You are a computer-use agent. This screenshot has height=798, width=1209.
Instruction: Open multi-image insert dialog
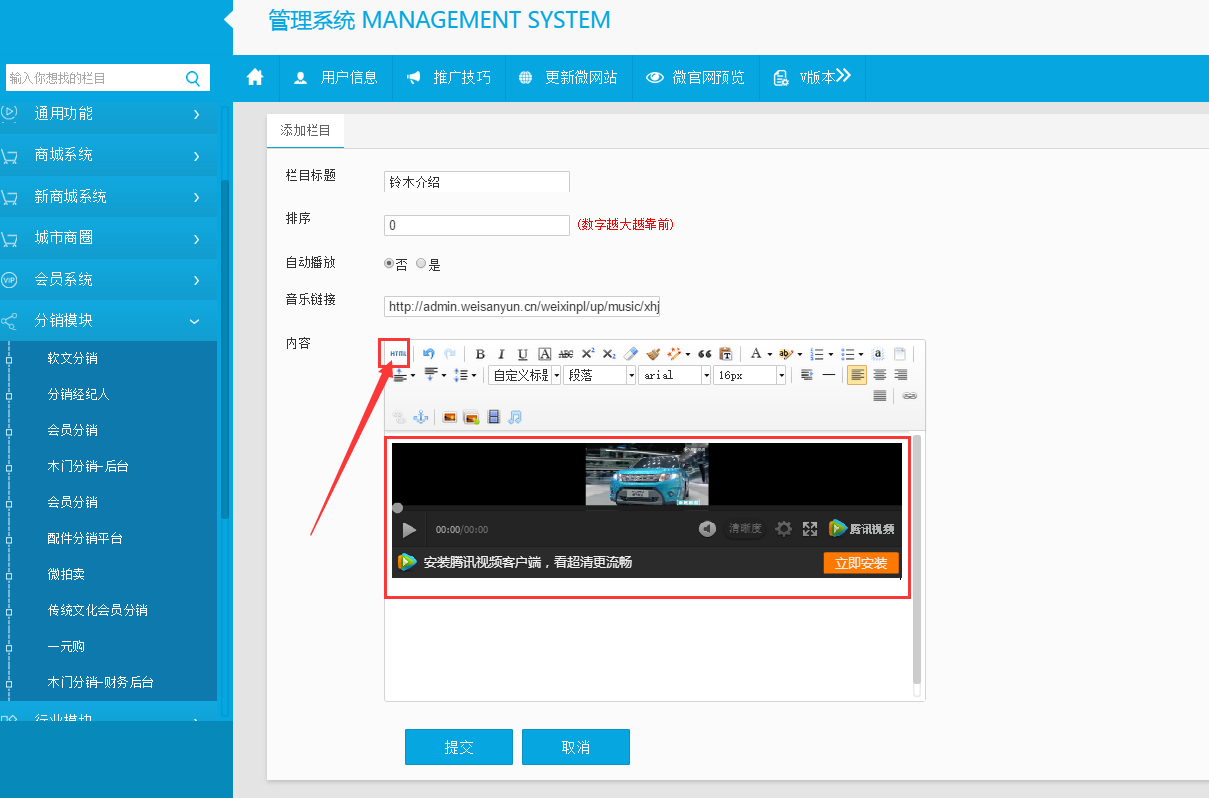pyautogui.click(x=471, y=417)
